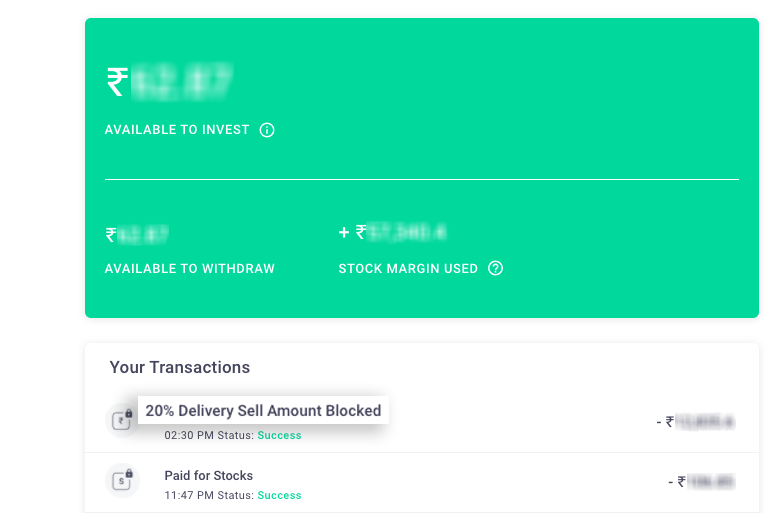Open help icon next to Stock Margin Used

(495, 268)
